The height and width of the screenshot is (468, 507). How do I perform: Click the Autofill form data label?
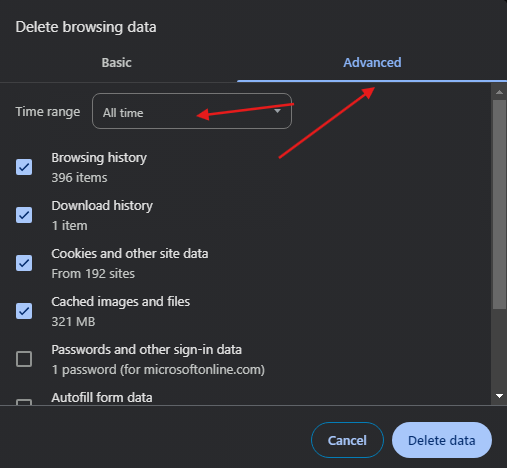coord(102,398)
